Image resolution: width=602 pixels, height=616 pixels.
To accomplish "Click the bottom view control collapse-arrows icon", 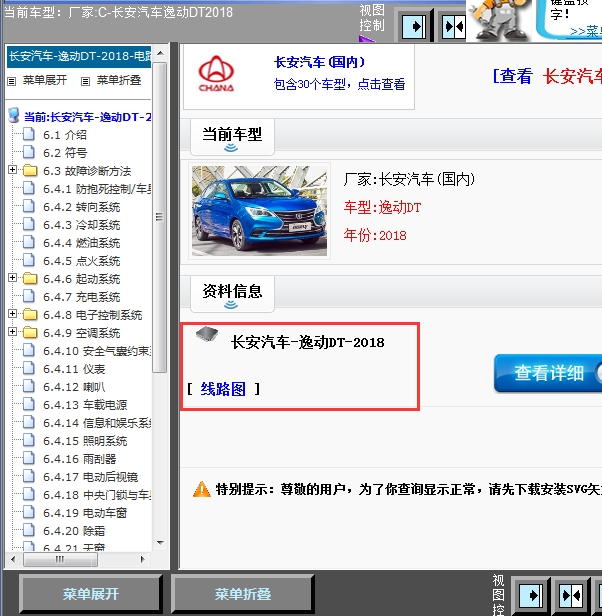I will point(571,596).
